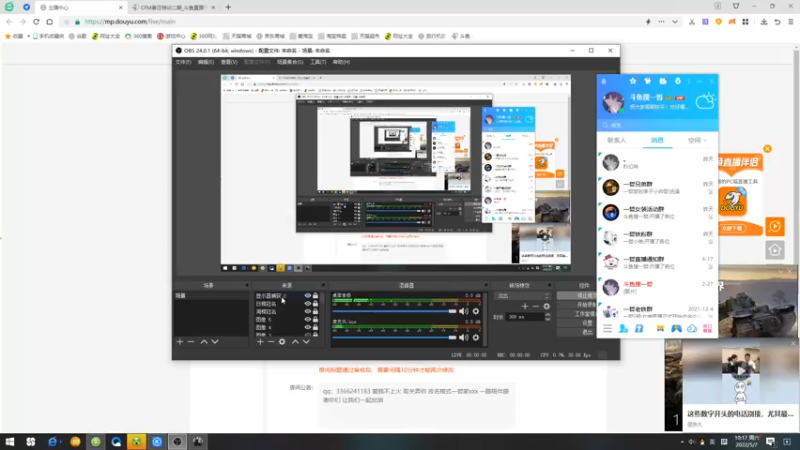Click QQ search field
Screen dimensions: 800x450
click(x=657, y=125)
